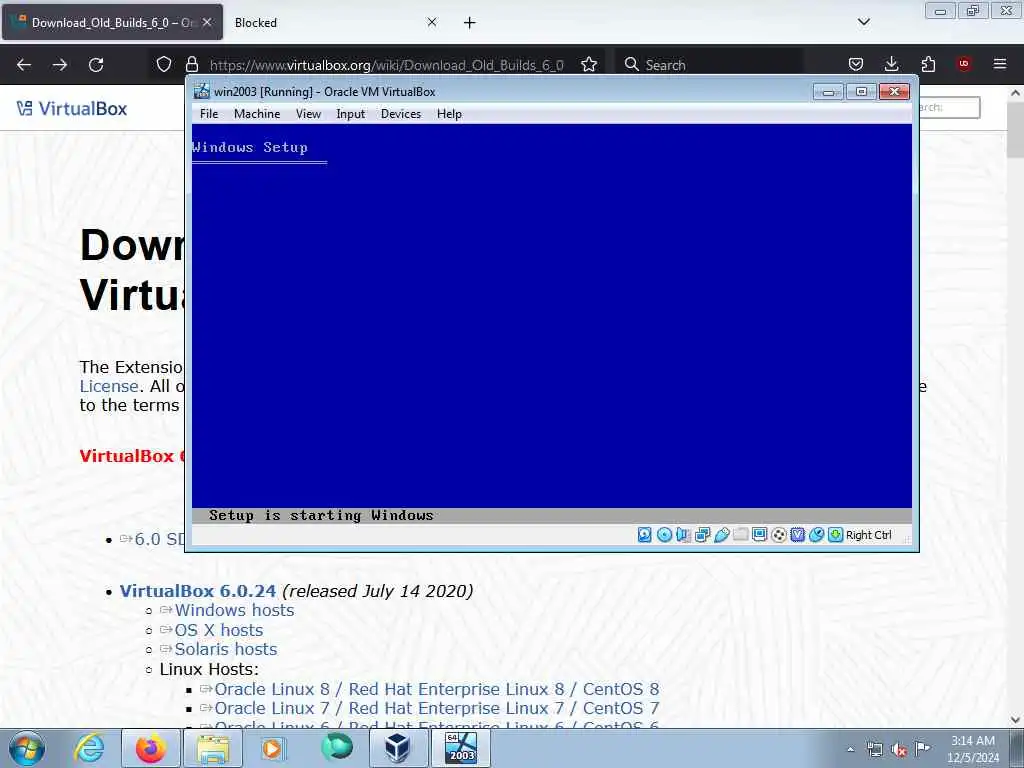Viewport: 1024px width, 768px height.
Task: Click optical drive icon in VM status bar
Action: tap(664, 535)
